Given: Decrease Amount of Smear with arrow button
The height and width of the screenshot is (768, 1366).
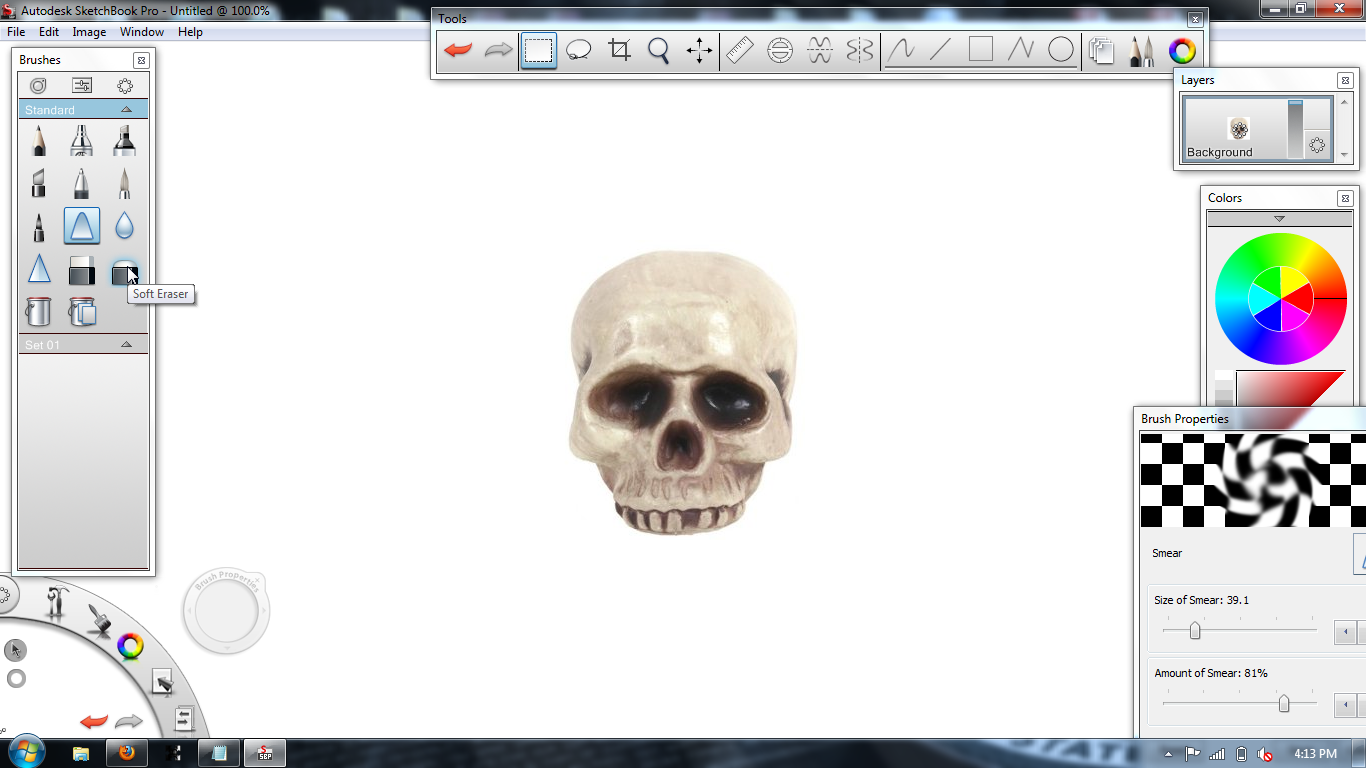Looking at the screenshot, I should pyautogui.click(x=1346, y=705).
